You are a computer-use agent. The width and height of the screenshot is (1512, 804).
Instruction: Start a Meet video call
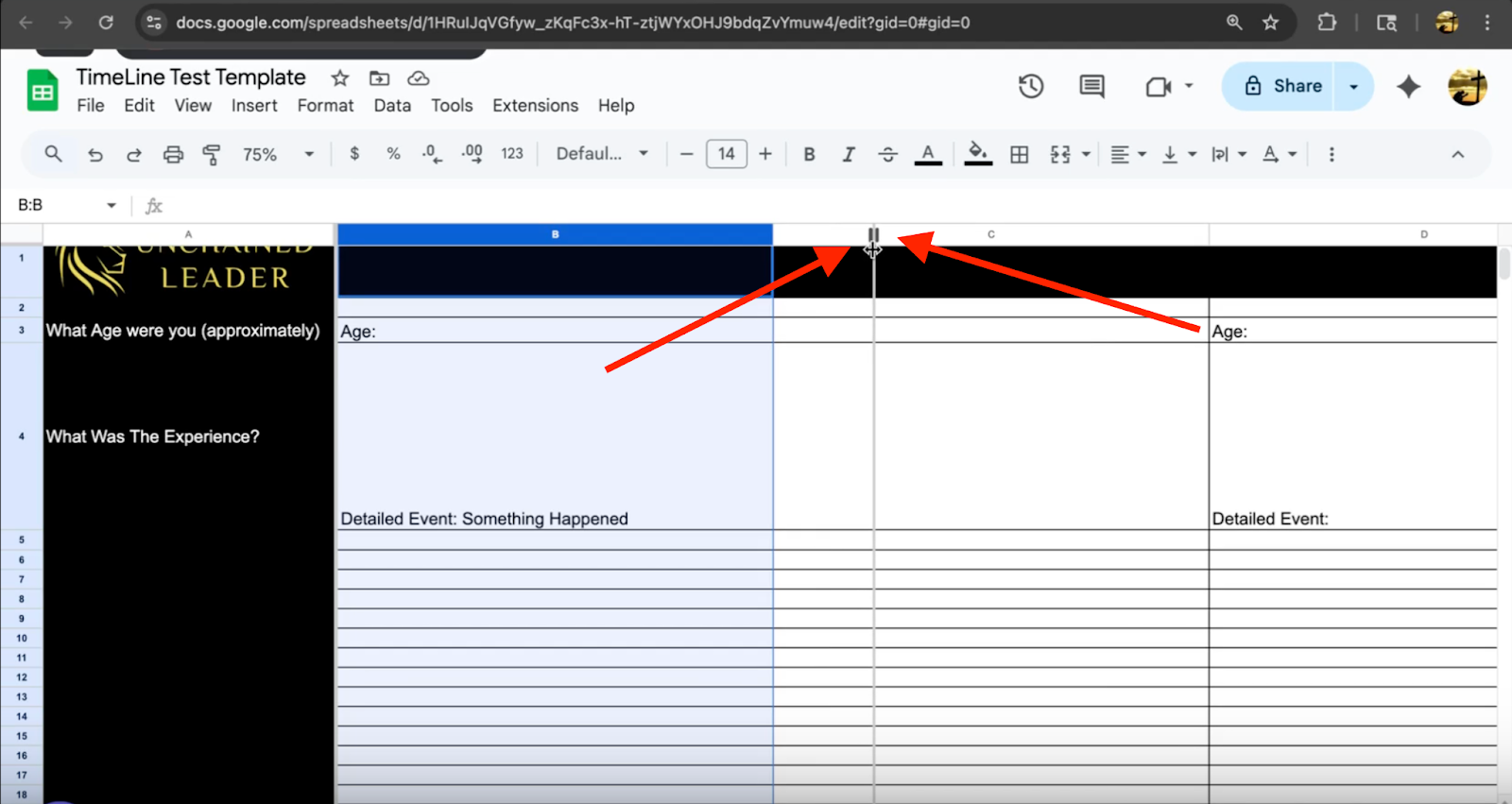click(x=1159, y=87)
